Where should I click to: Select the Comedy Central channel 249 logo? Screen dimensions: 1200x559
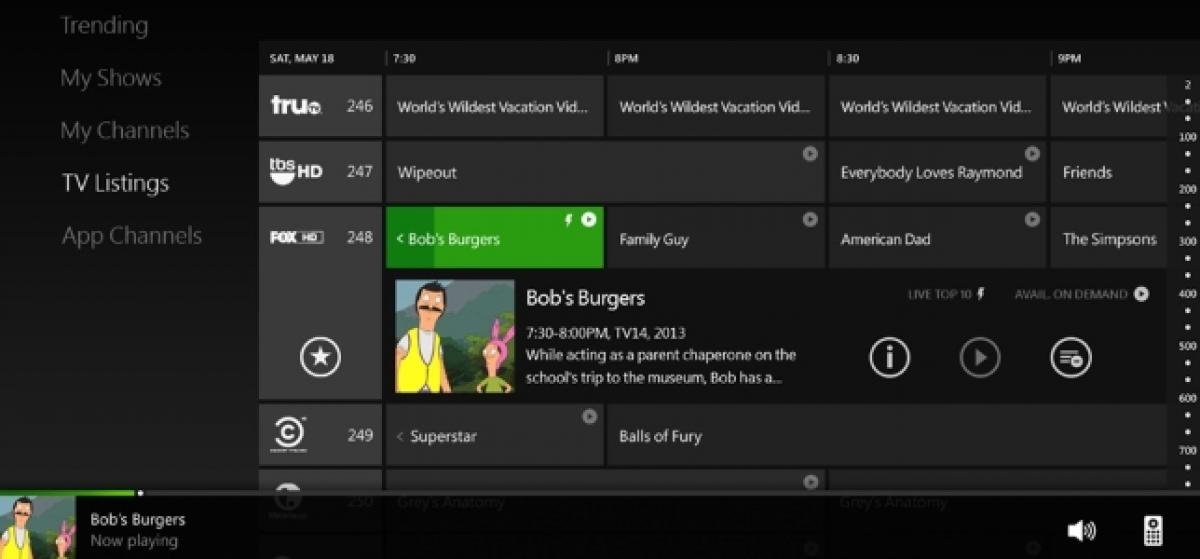pos(289,434)
